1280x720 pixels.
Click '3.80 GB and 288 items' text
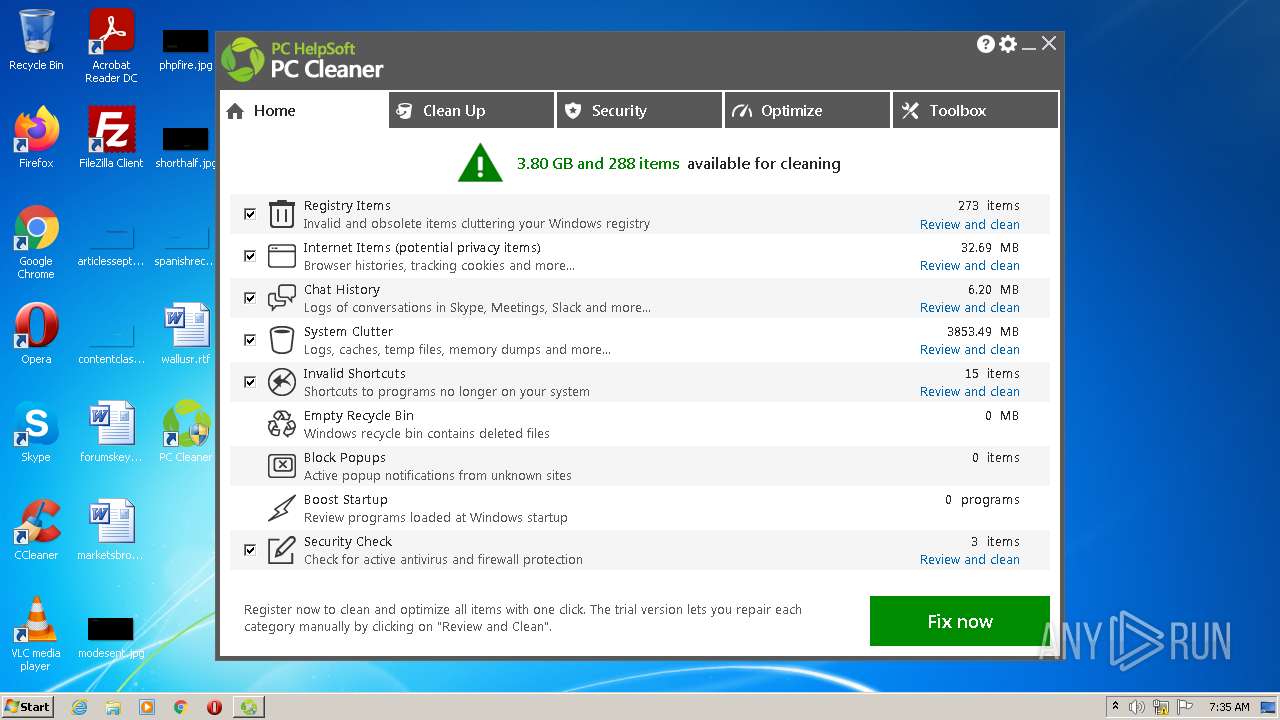coord(598,164)
